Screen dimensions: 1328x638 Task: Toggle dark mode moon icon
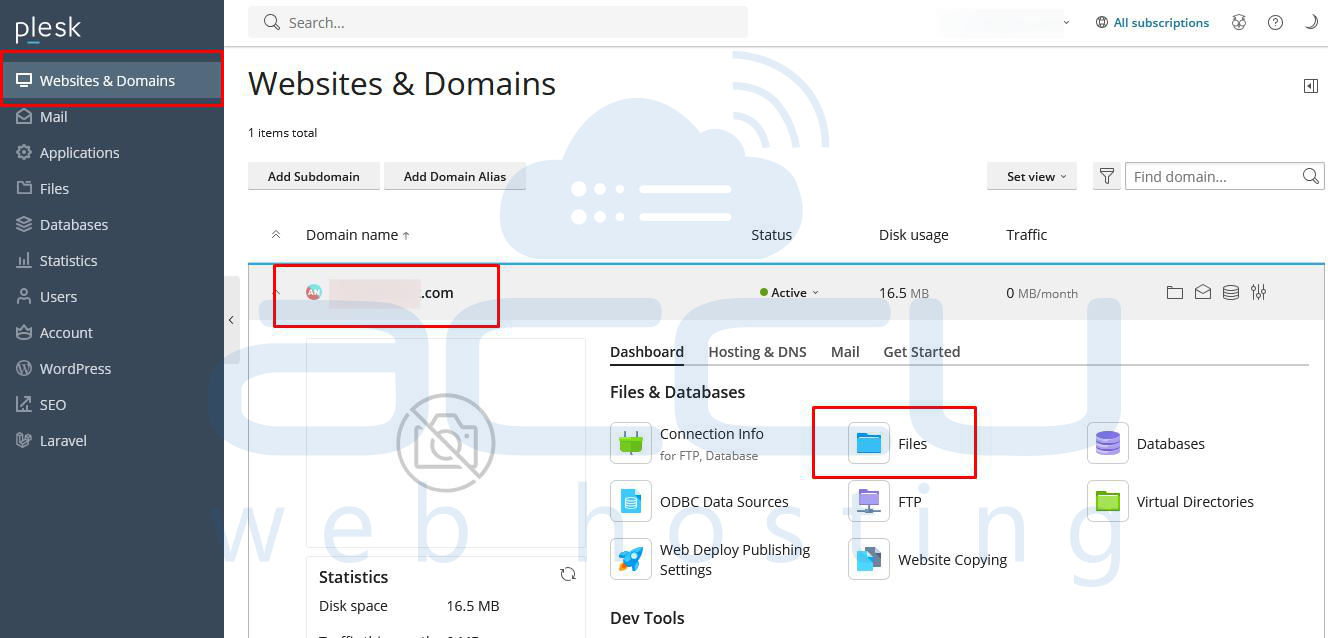[1311, 22]
